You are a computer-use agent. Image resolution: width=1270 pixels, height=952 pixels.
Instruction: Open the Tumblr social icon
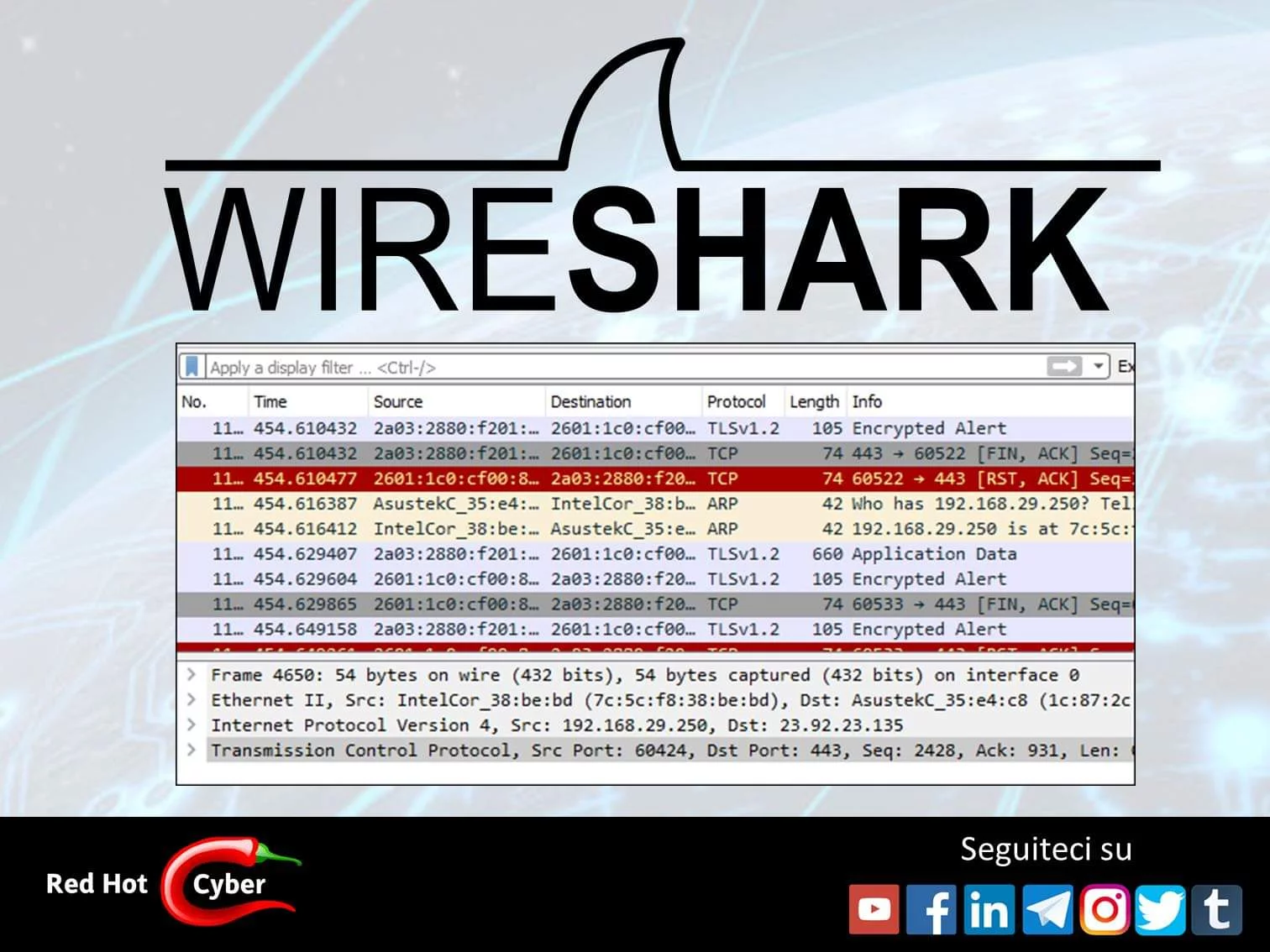tap(1217, 909)
